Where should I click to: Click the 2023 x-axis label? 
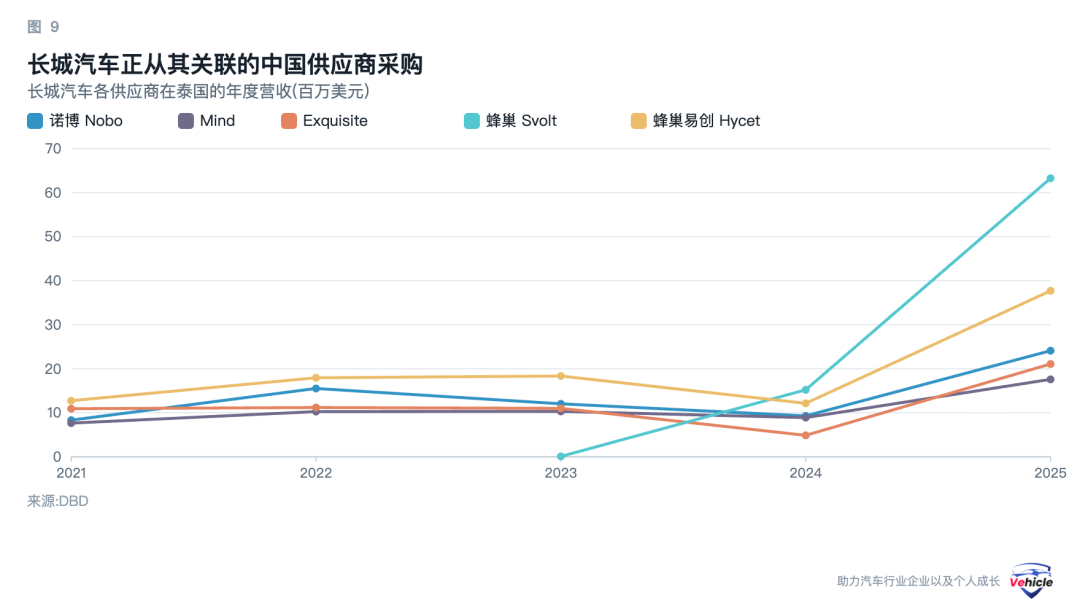click(x=561, y=473)
